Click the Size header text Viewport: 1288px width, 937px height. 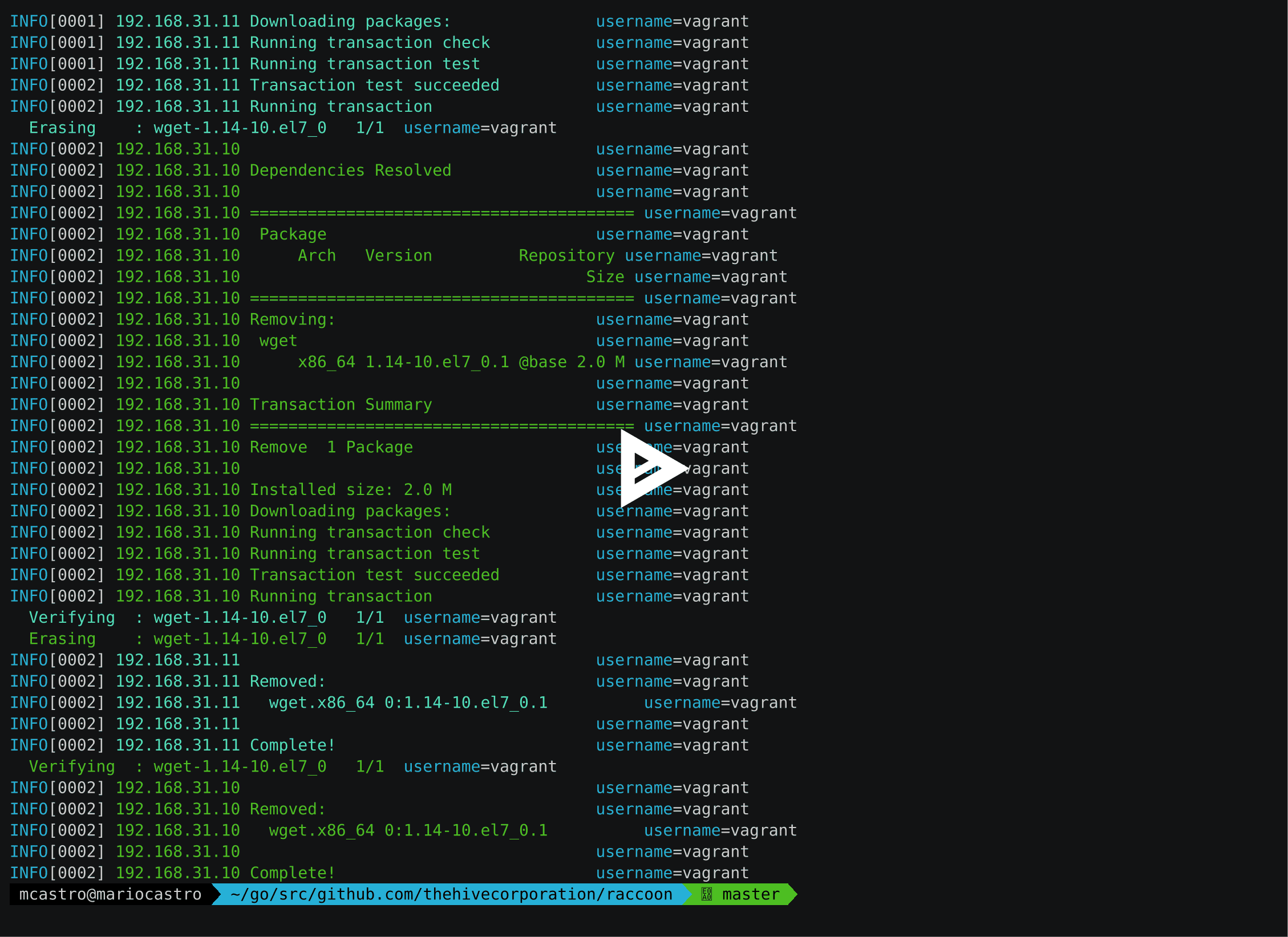(605, 277)
